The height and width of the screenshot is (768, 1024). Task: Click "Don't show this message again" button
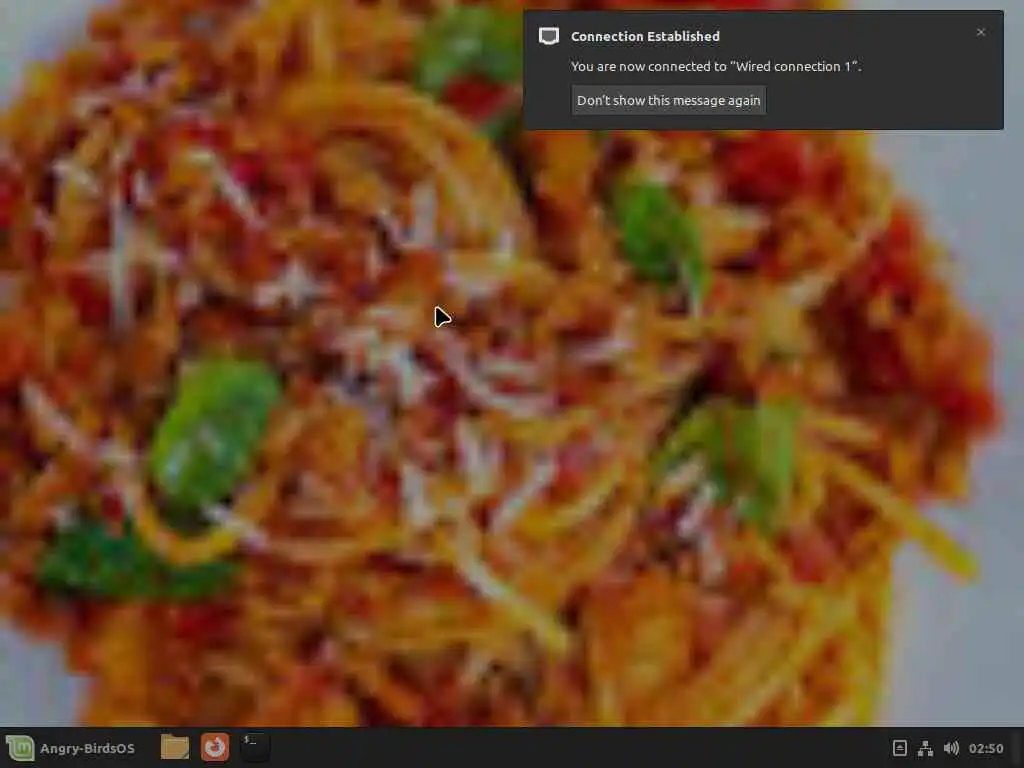(668, 100)
